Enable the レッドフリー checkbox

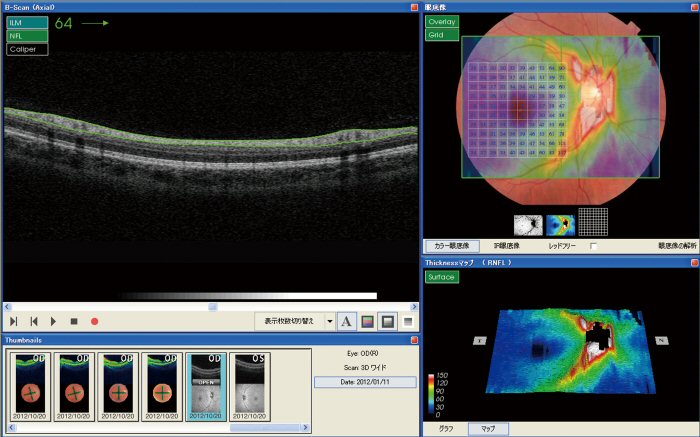(593, 245)
